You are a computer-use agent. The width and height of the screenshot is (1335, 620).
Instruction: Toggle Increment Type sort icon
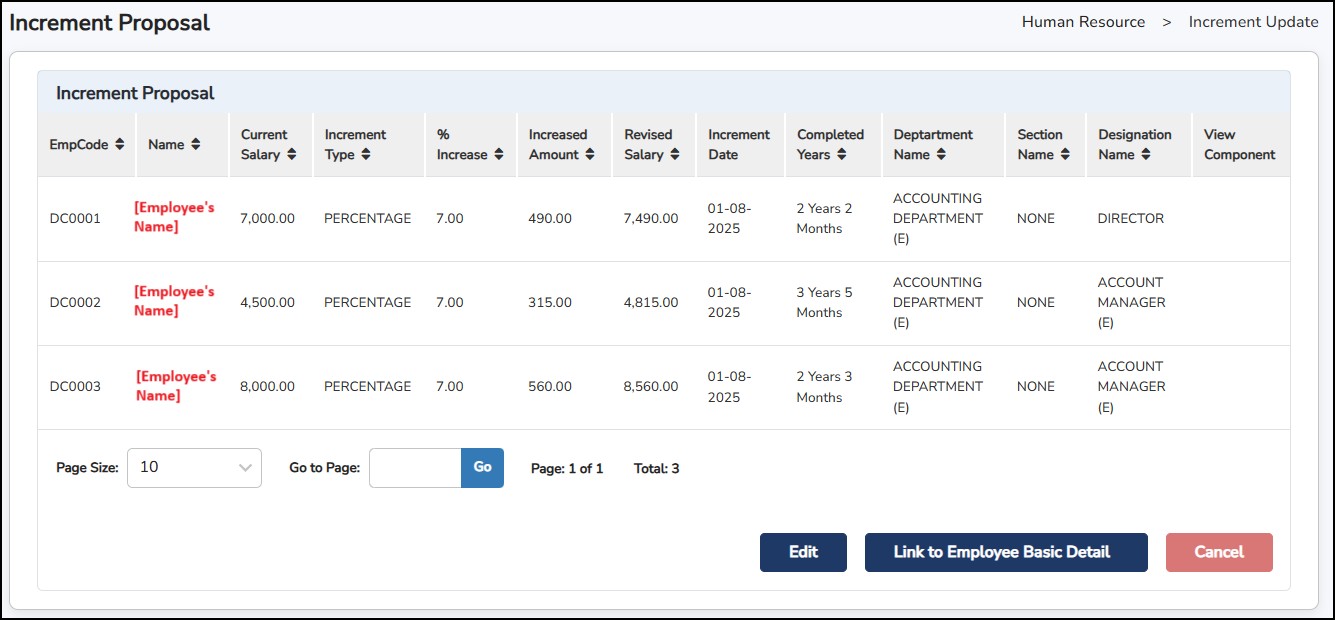(366, 155)
